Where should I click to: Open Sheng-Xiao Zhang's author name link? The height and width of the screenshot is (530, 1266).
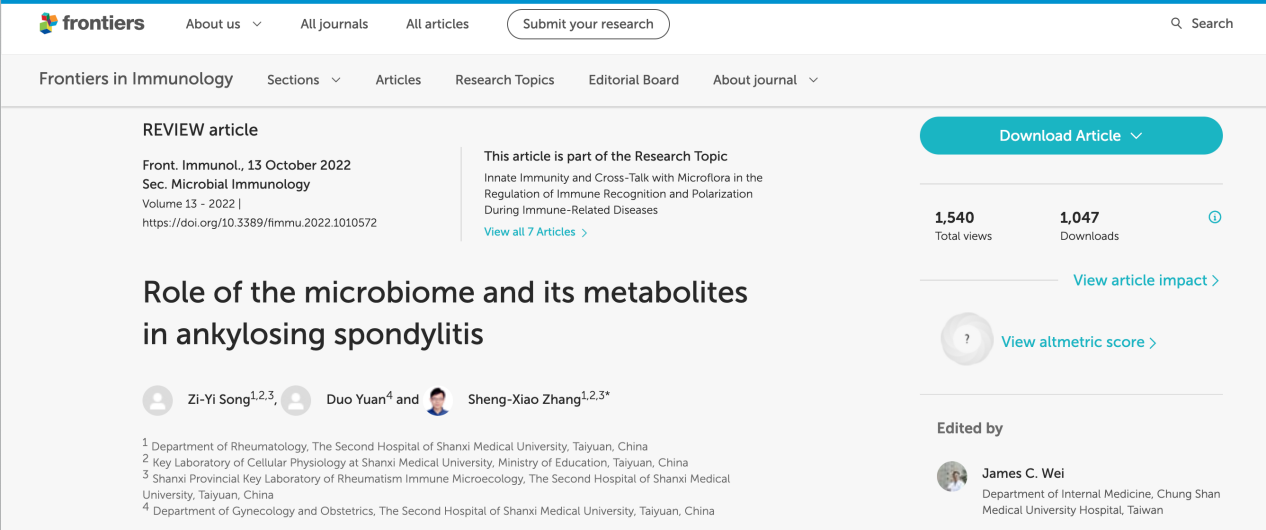tap(524, 400)
